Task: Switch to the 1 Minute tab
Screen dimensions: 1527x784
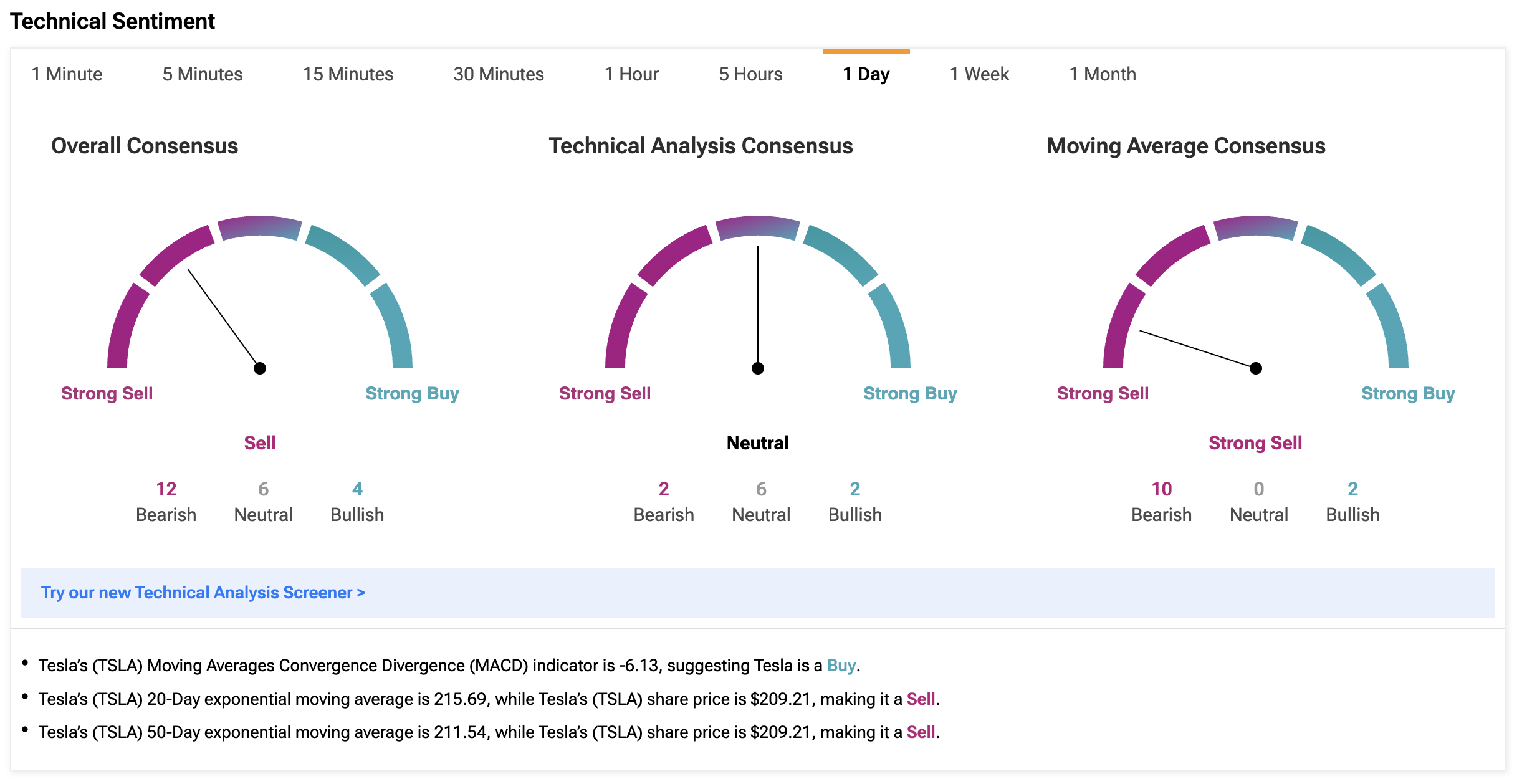Action: (67, 74)
